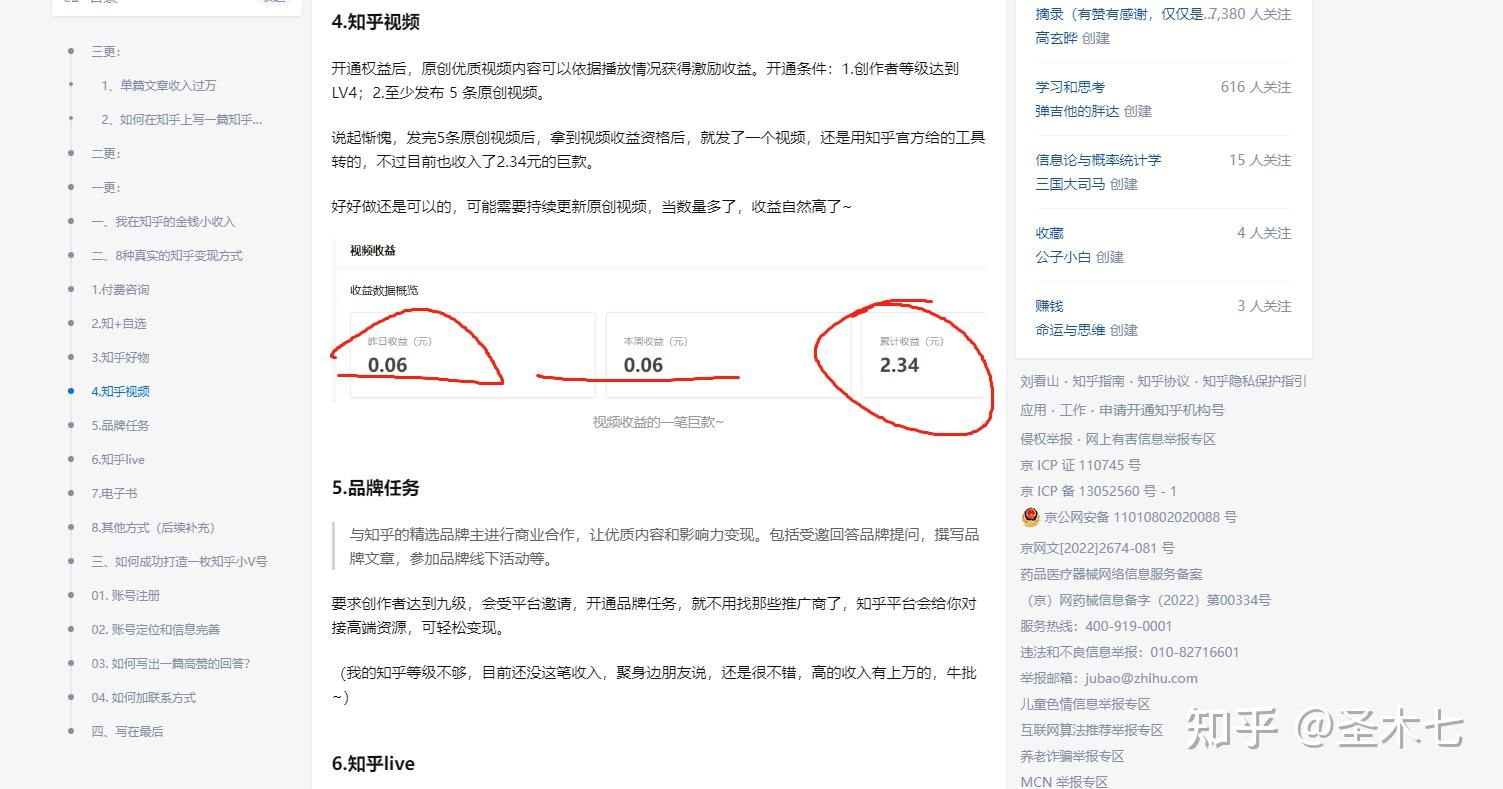
Task: Jump to 7.电子书 in the sidebar
Action: (x=114, y=493)
